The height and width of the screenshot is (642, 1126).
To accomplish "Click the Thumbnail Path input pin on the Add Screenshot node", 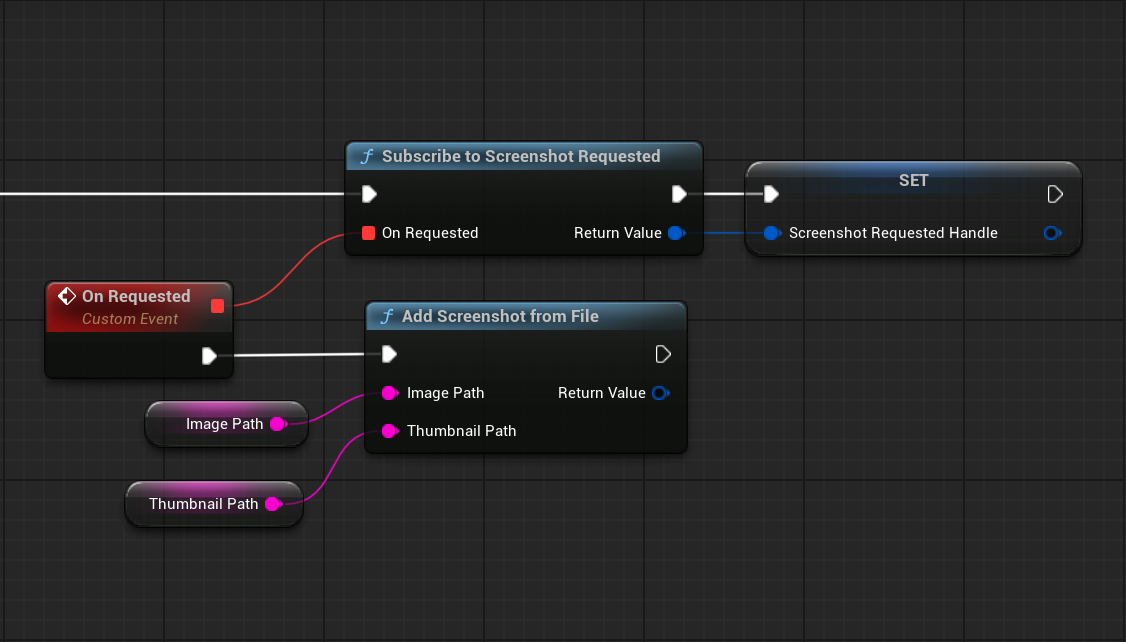I will (x=389, y=431).
